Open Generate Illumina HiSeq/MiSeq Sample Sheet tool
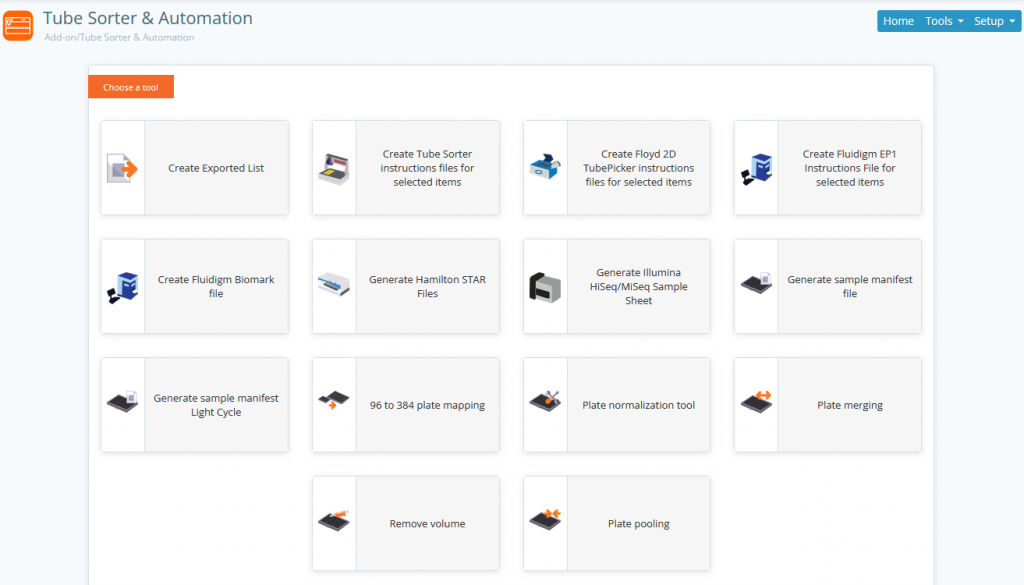This screenshot has height=585, width=1024. 616,287
